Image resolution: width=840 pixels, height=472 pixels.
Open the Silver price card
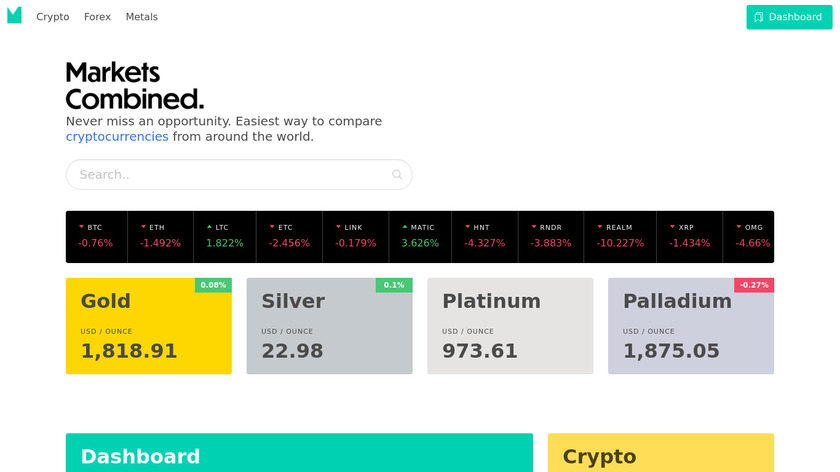329,326
